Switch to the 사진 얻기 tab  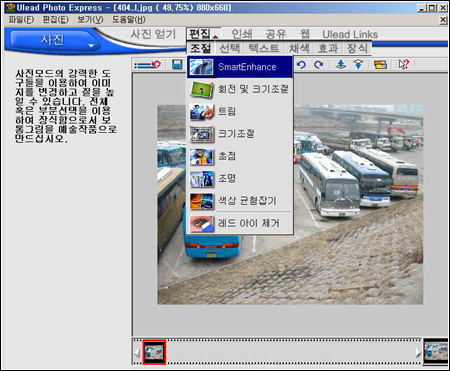point(153,34)
